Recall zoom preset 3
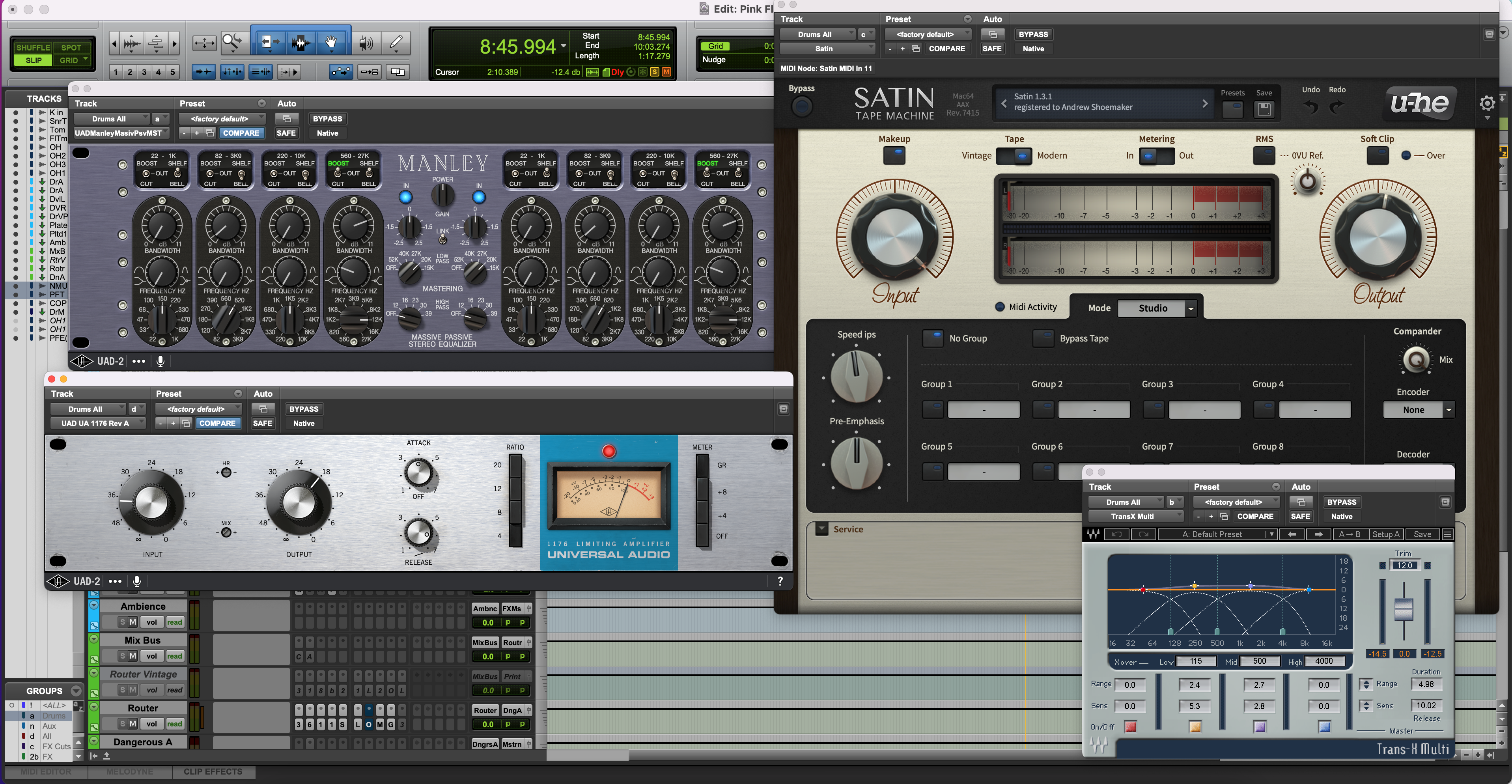Screen dimensions: 1512x784 (x=144, y=72)
